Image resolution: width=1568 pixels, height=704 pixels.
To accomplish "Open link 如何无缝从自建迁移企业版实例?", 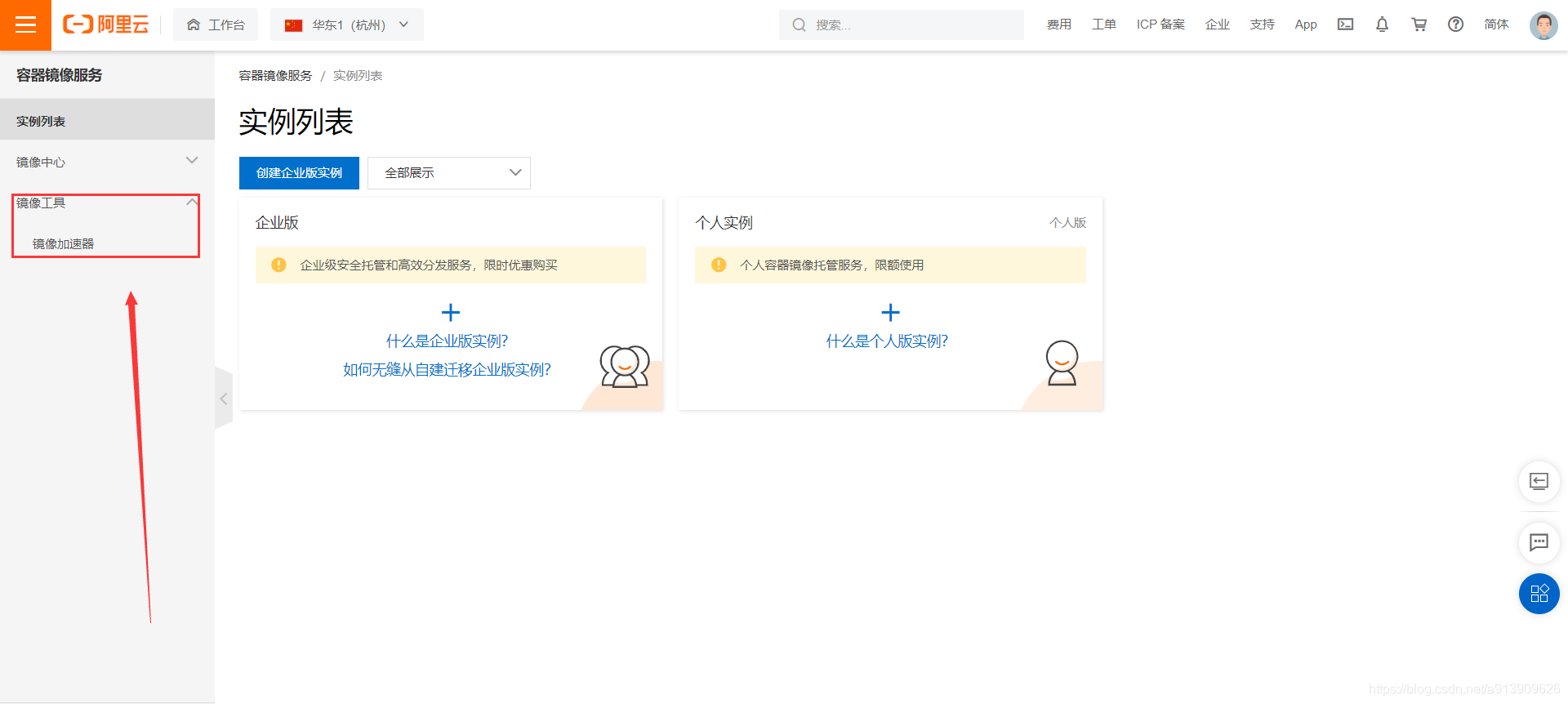I will (x=447, y=370).
